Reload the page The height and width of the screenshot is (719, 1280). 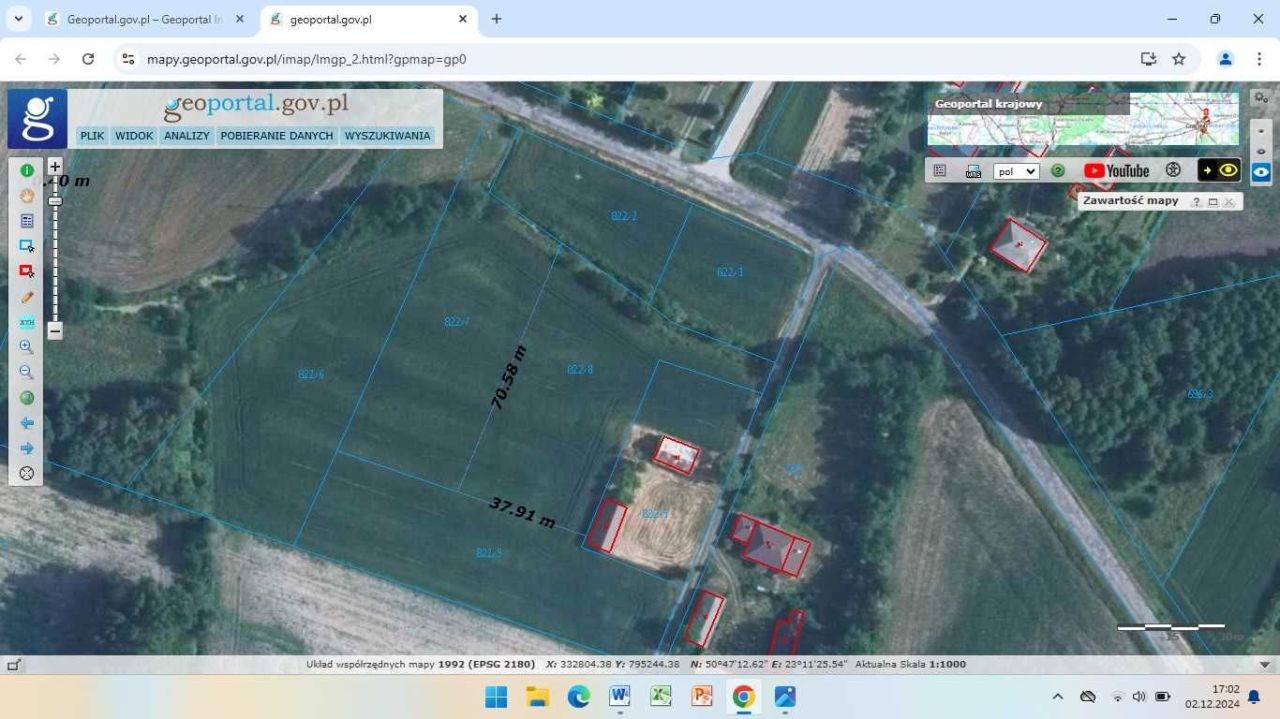tap(88, 59)
